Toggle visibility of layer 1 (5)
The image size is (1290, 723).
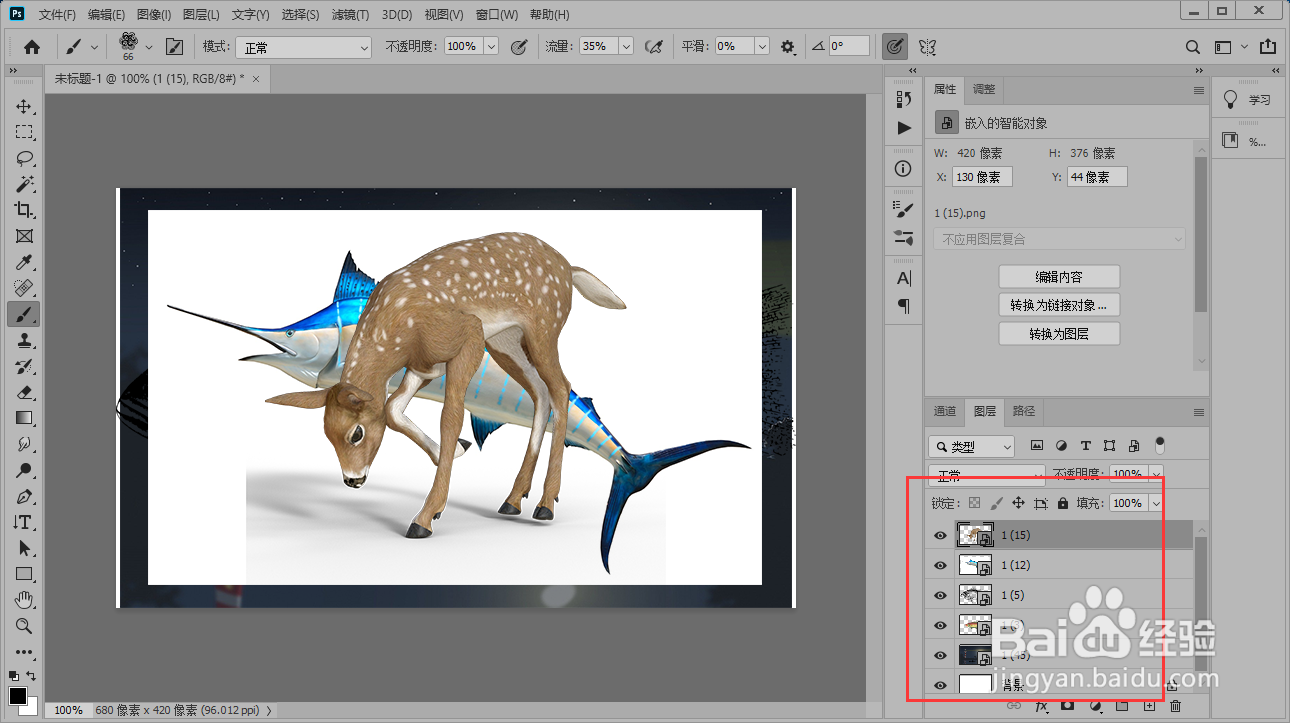(x=940, y=596)
